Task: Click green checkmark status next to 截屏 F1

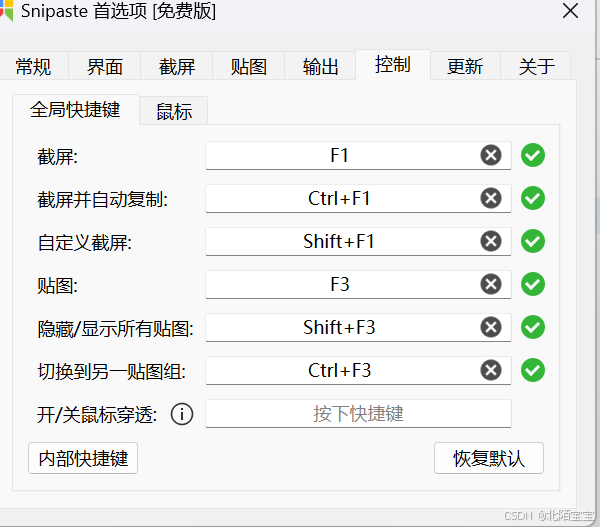Action: pyautogui.click(x=533, y=155)
